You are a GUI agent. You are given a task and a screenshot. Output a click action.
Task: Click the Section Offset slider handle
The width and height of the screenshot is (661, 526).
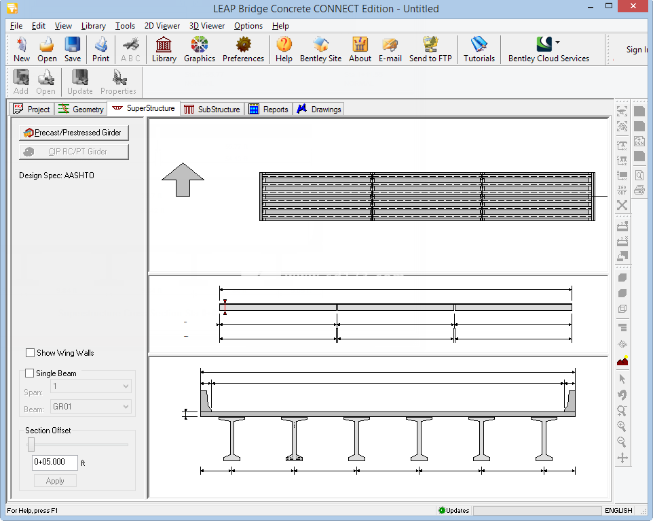click(31, 444)
